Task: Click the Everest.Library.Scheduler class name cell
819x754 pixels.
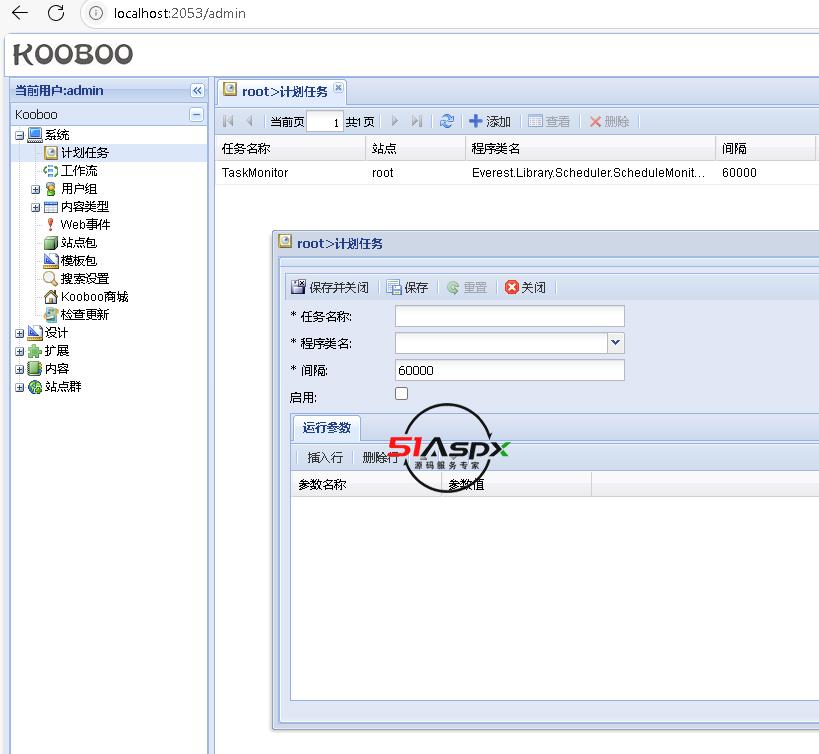Action: [588, 173]
